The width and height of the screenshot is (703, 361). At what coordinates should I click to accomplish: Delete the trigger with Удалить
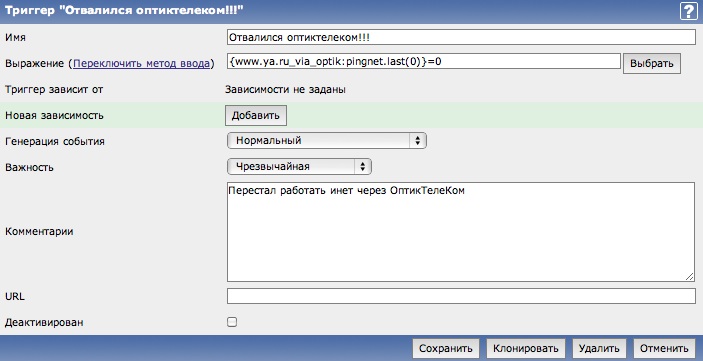pos(599,348)
